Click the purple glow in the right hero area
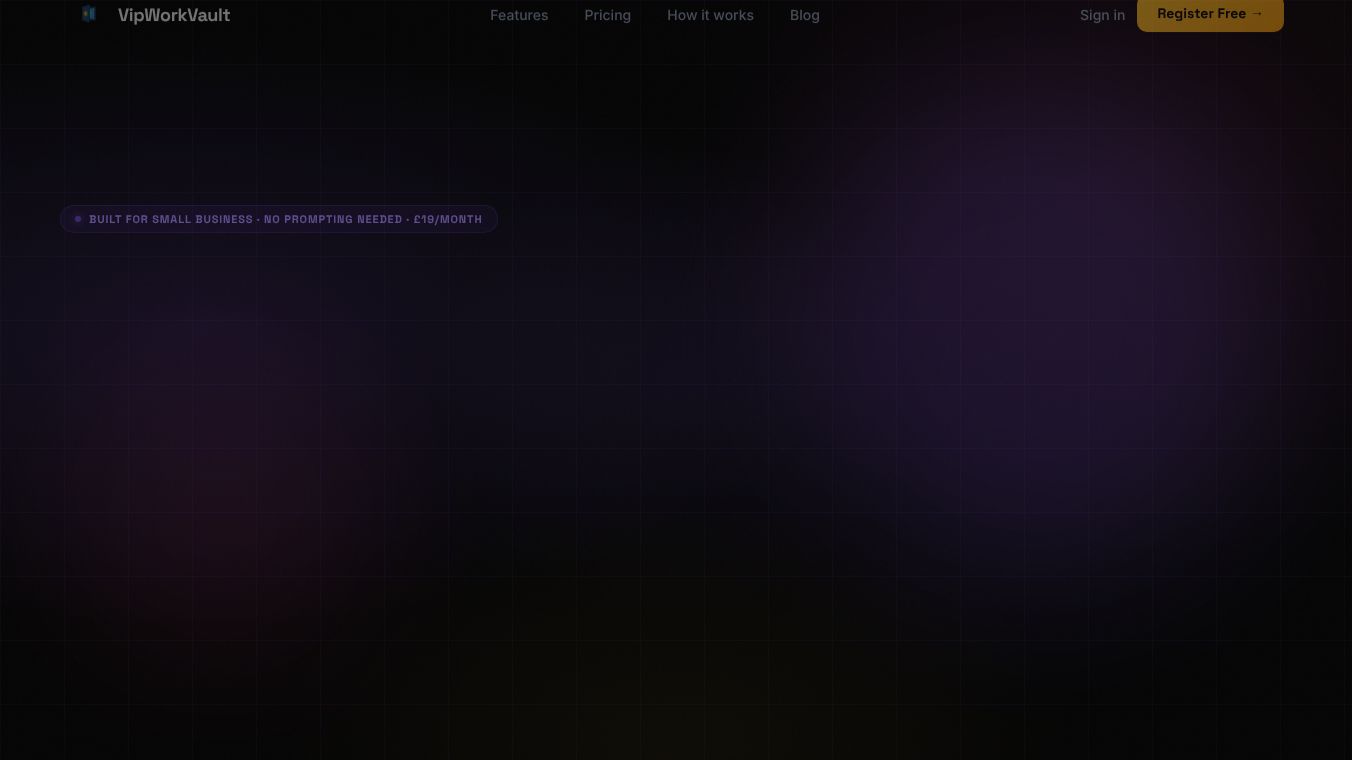Screen dimensions: 1352x760 coord(1040,290)
